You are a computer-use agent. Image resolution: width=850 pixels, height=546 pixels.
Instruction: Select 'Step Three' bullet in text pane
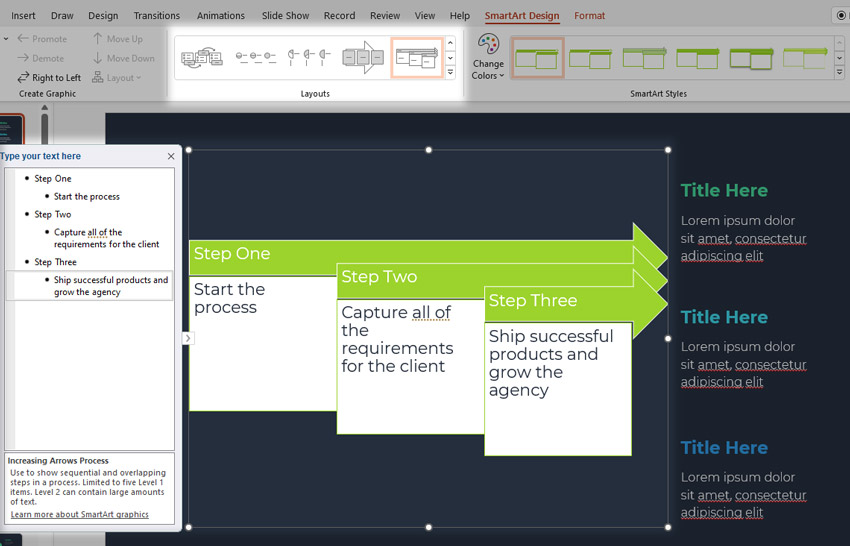click(55, 262)
